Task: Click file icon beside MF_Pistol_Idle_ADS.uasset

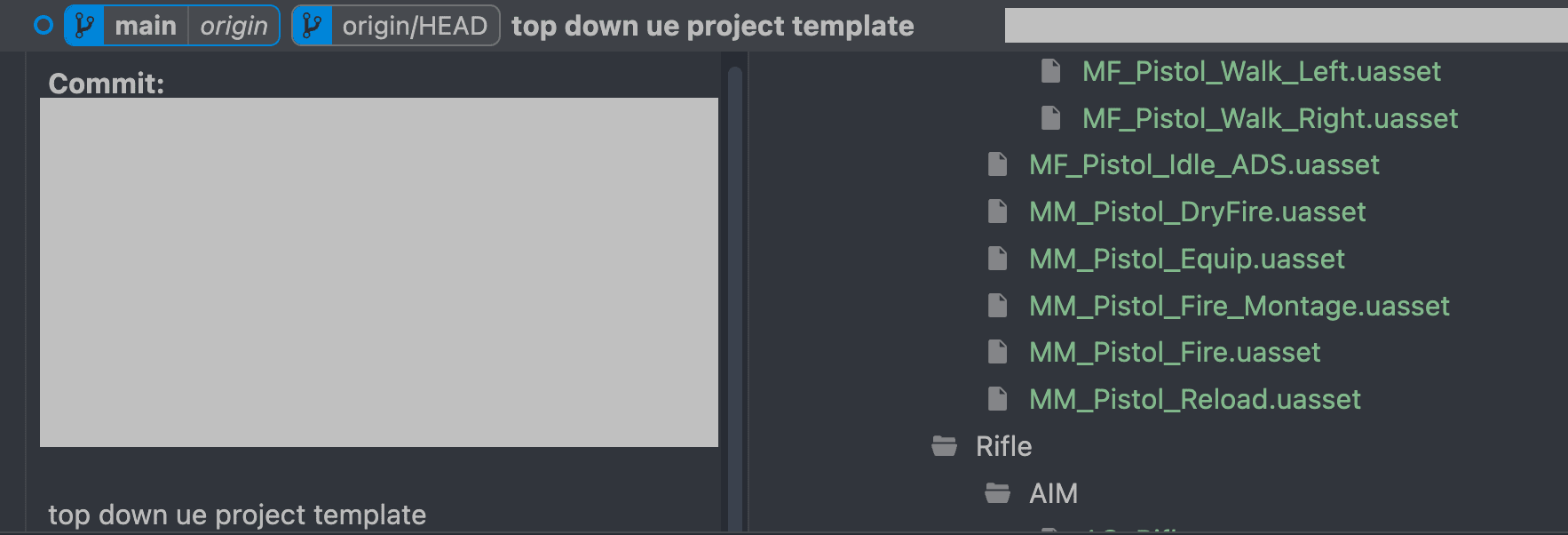Action: pyautogui.click(x=997, y=164)
